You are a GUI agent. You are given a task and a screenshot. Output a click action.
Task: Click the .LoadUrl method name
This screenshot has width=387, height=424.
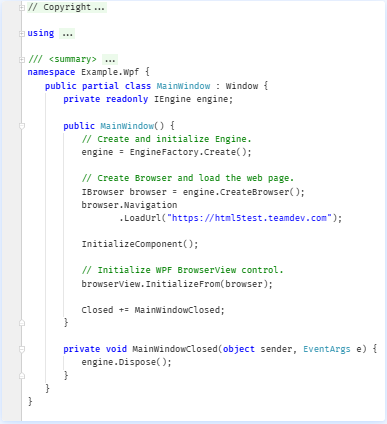click(140, 218)
